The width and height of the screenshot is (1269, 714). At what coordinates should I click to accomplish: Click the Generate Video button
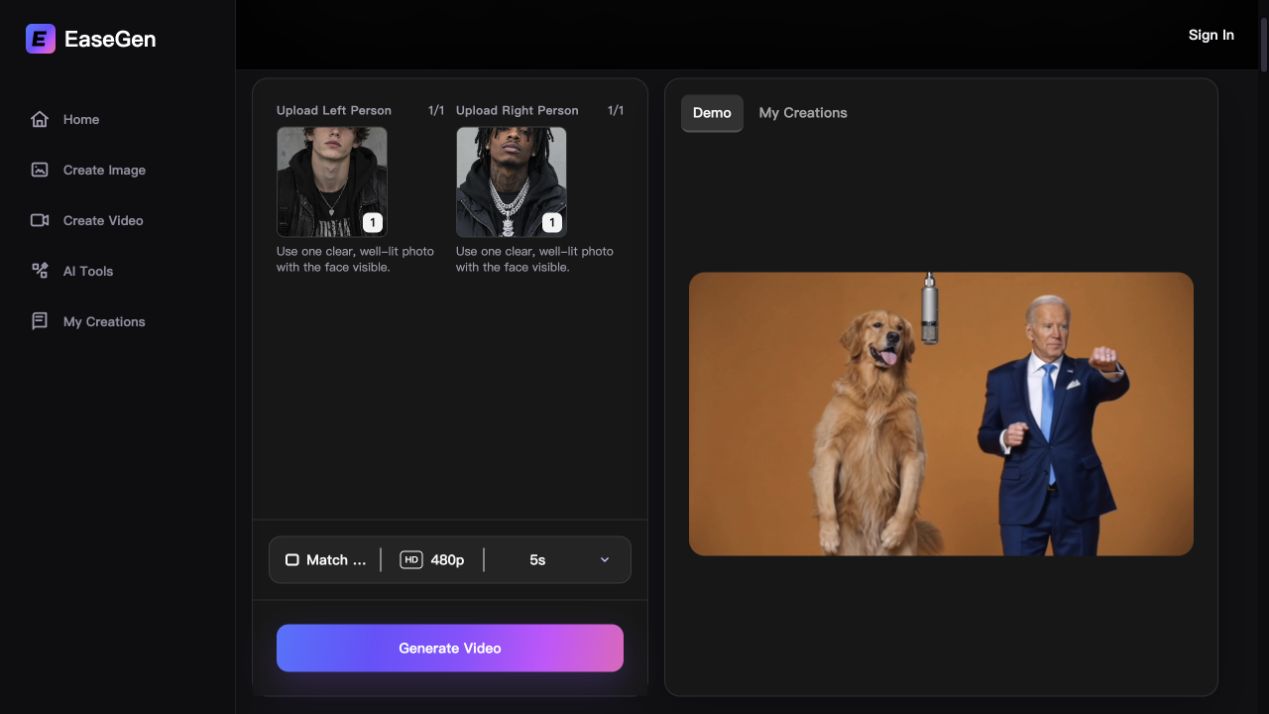pos(450,648)
